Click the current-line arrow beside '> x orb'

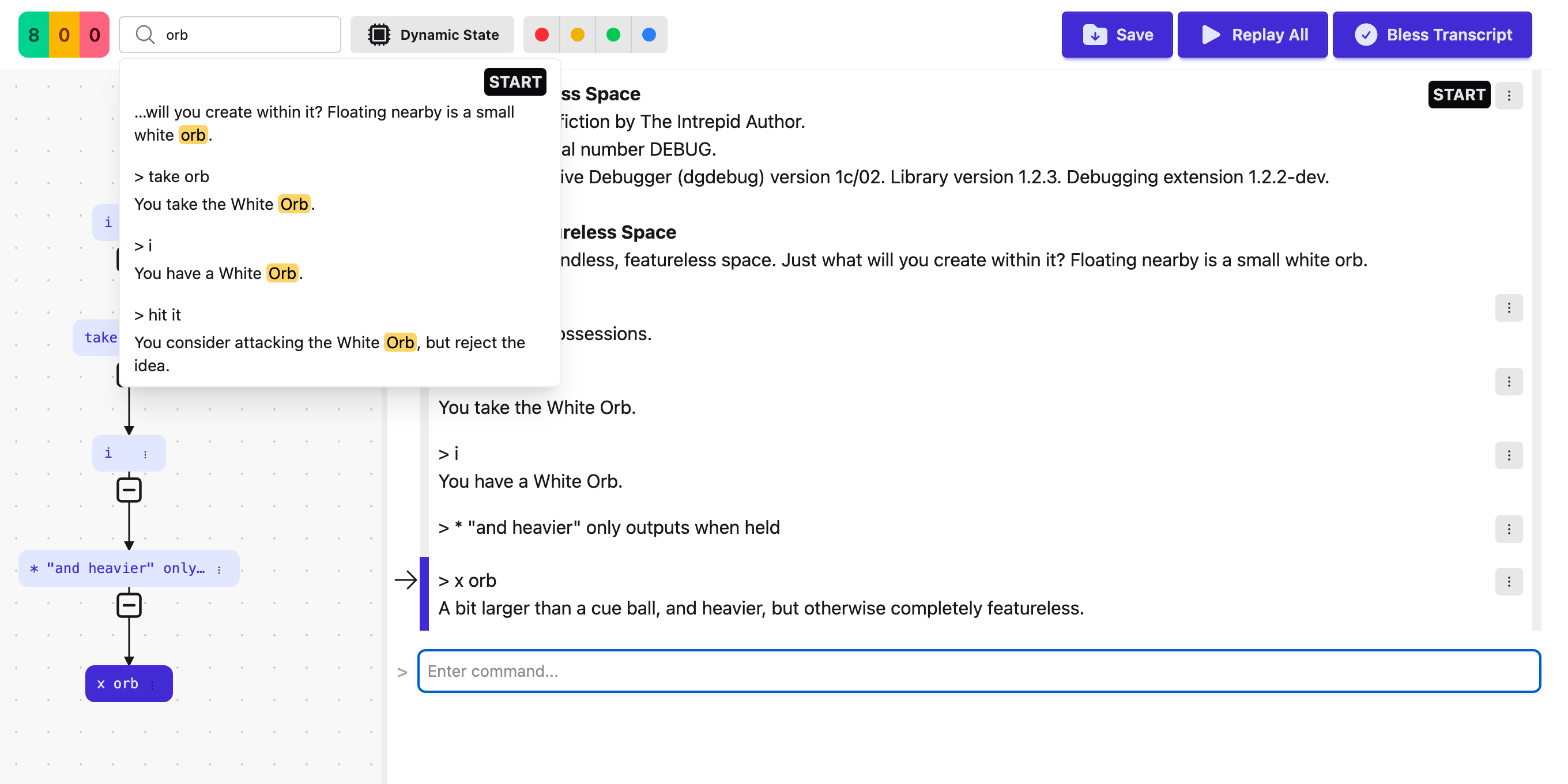click(405, 580)
